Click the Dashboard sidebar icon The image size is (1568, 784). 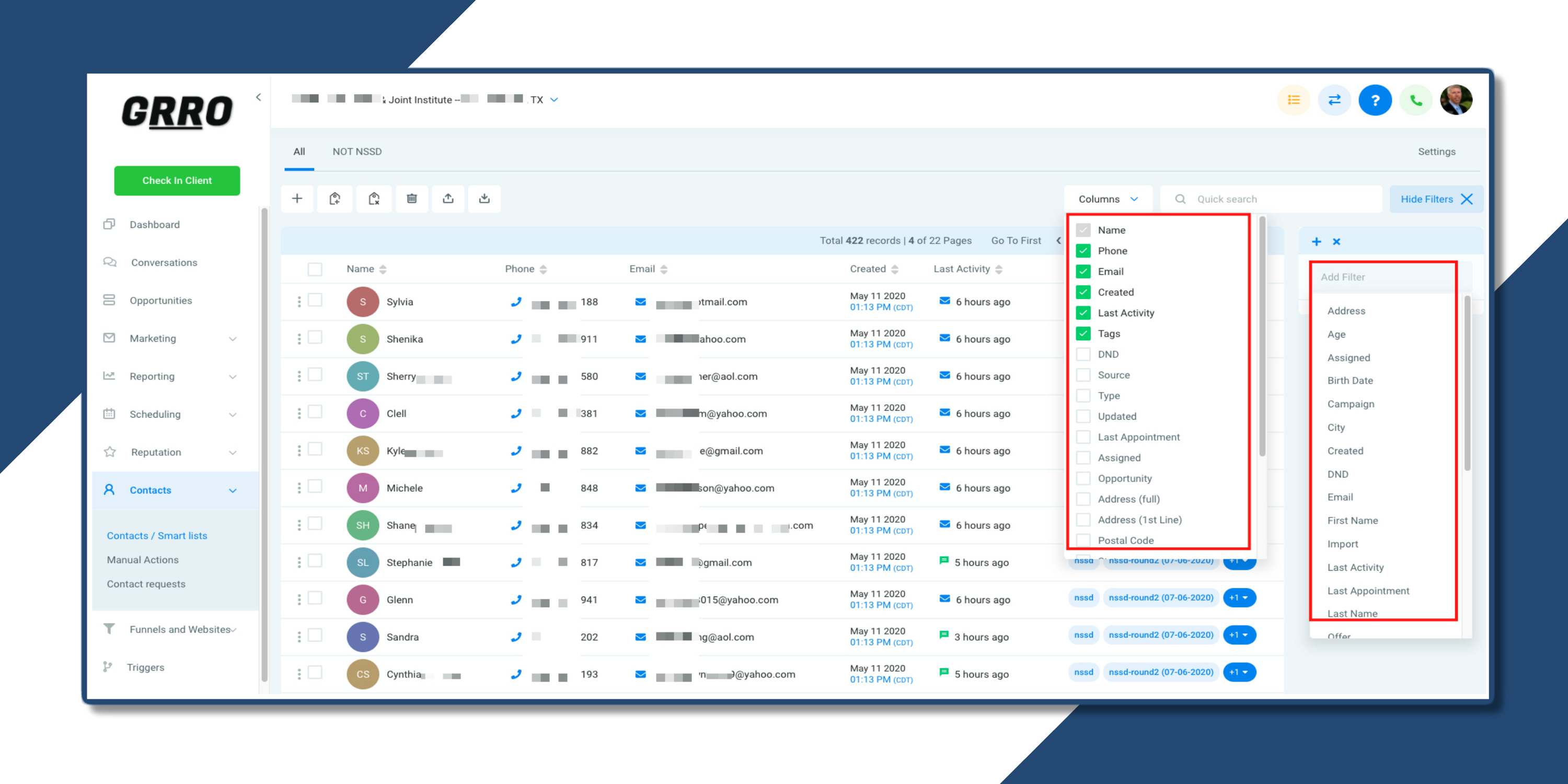pos(109,224)
